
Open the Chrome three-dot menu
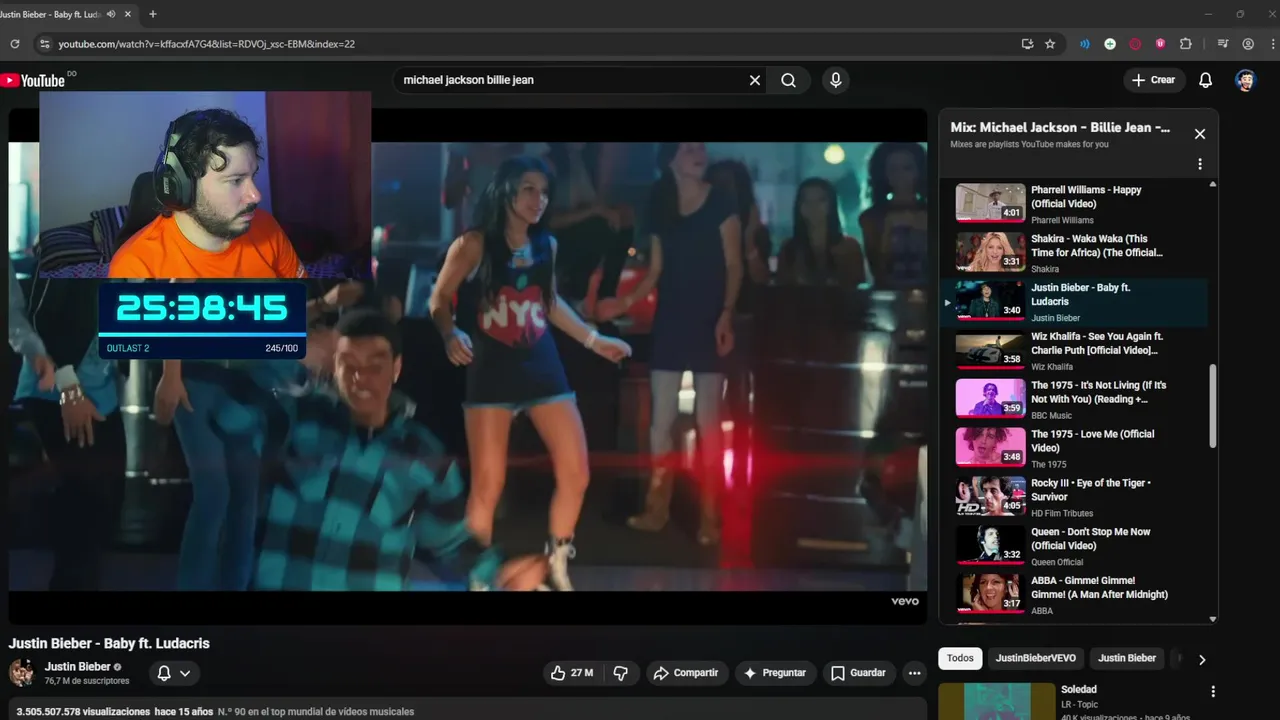coord(1271,44)
